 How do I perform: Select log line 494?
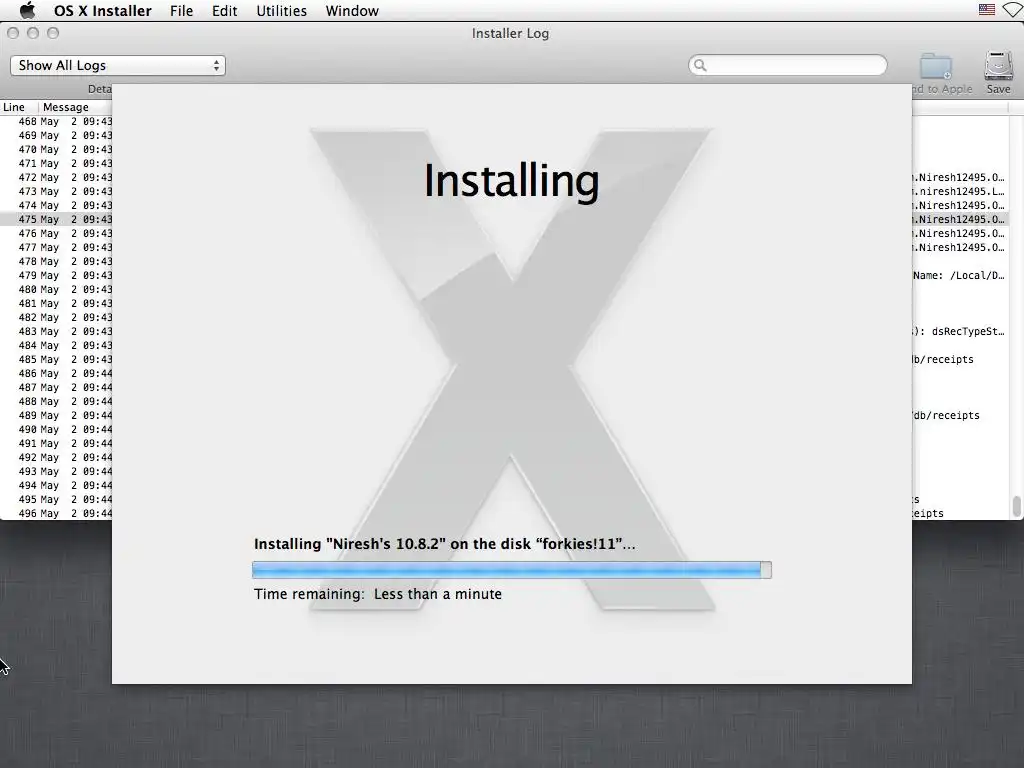(x=56, y=485)
